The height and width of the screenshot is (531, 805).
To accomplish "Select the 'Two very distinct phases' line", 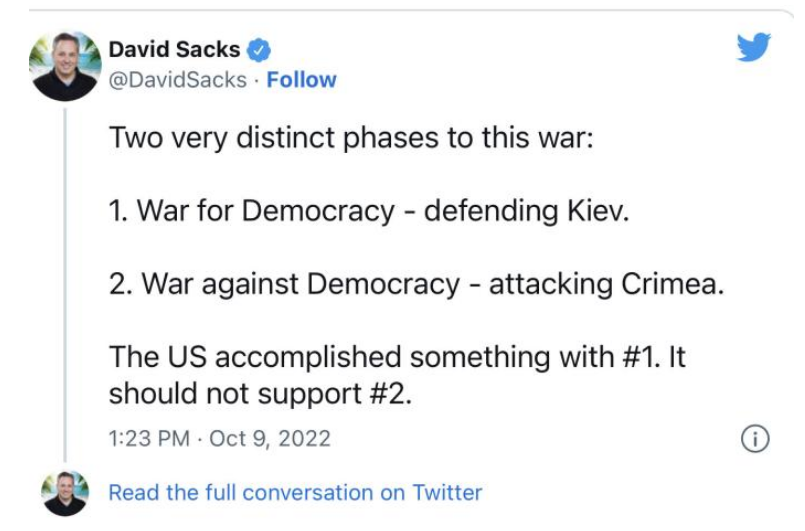I will point(351,138).
